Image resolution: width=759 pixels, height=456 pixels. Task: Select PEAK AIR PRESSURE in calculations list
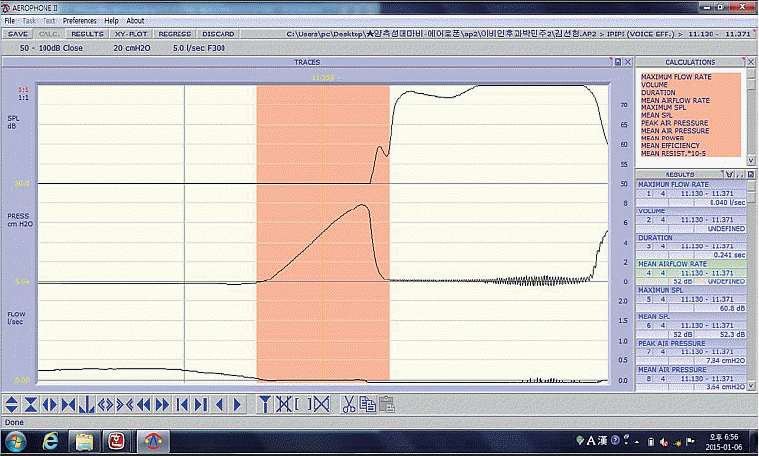[675, 123]
